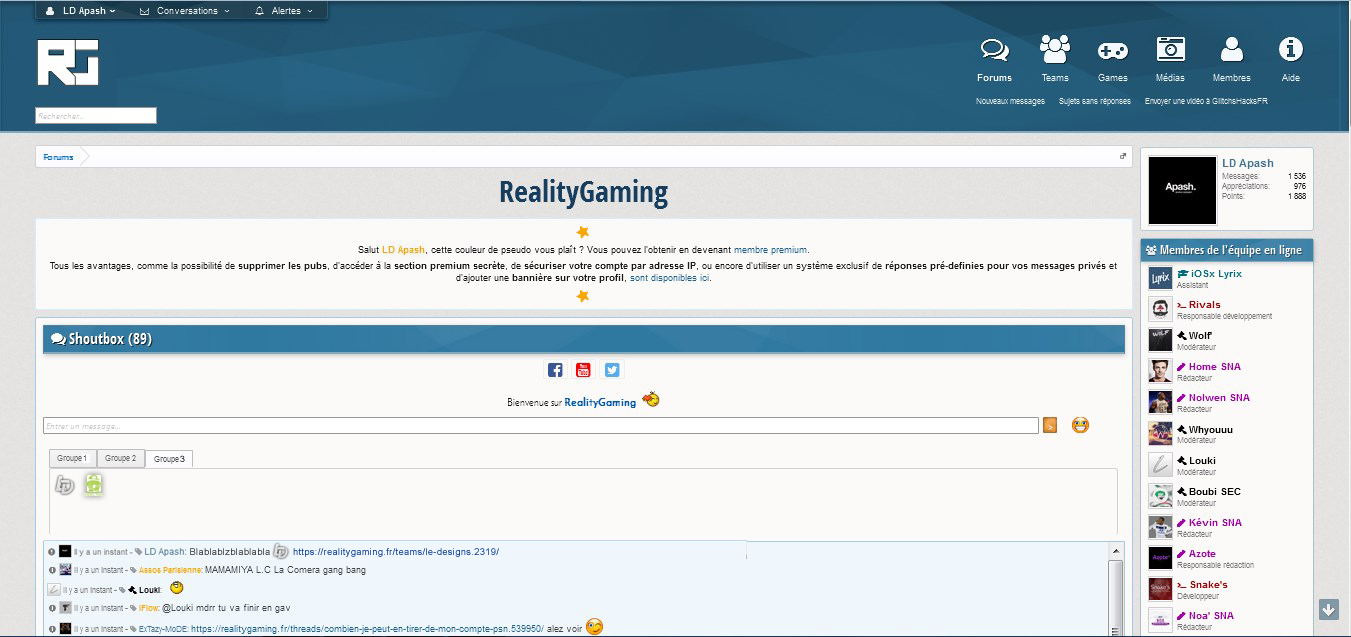Open Nouveaux messages sub-navigation
The image size is (1351, 637).
(x=1010, y=101)
